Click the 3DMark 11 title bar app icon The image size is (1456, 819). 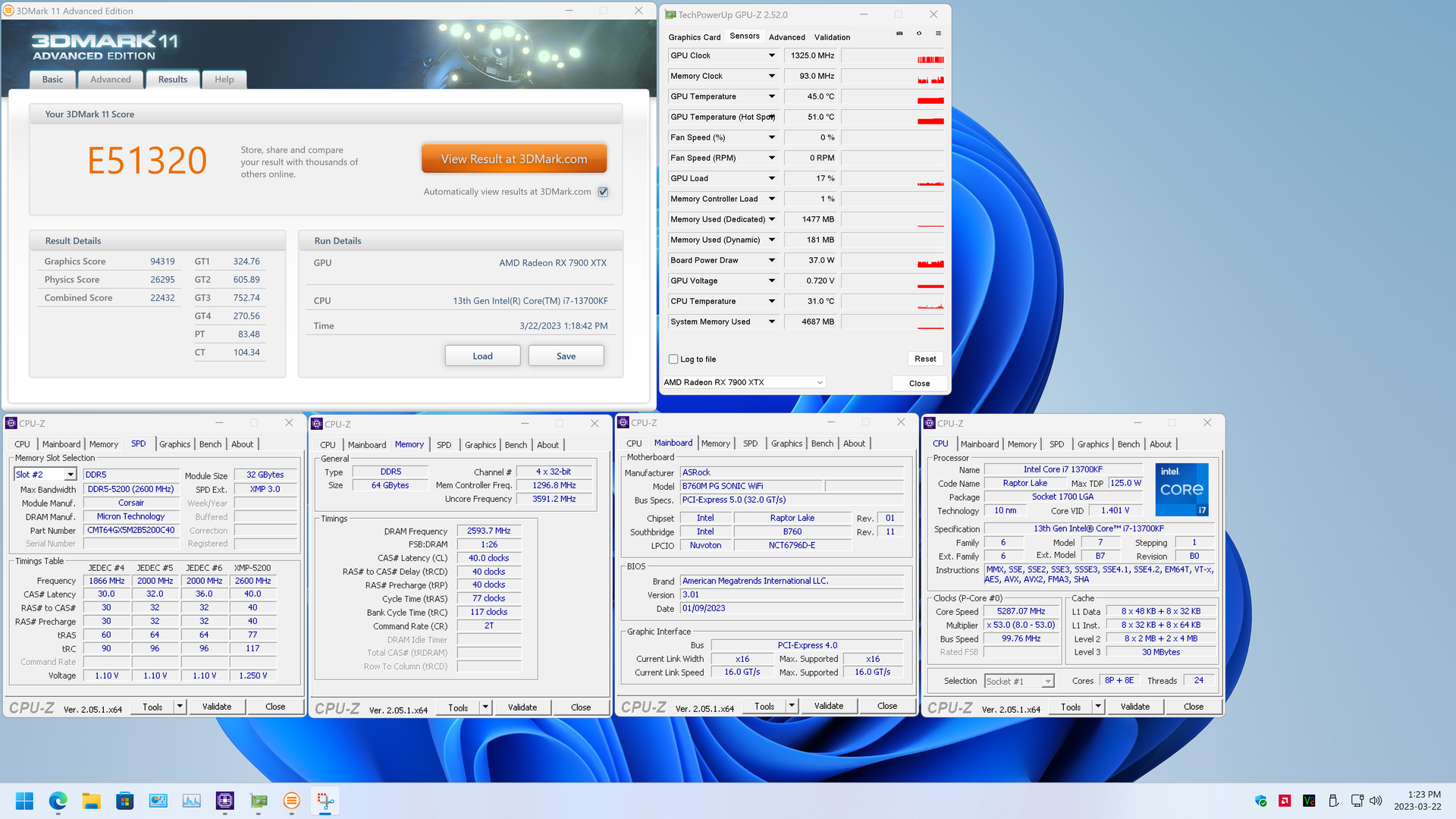[8, 11]
